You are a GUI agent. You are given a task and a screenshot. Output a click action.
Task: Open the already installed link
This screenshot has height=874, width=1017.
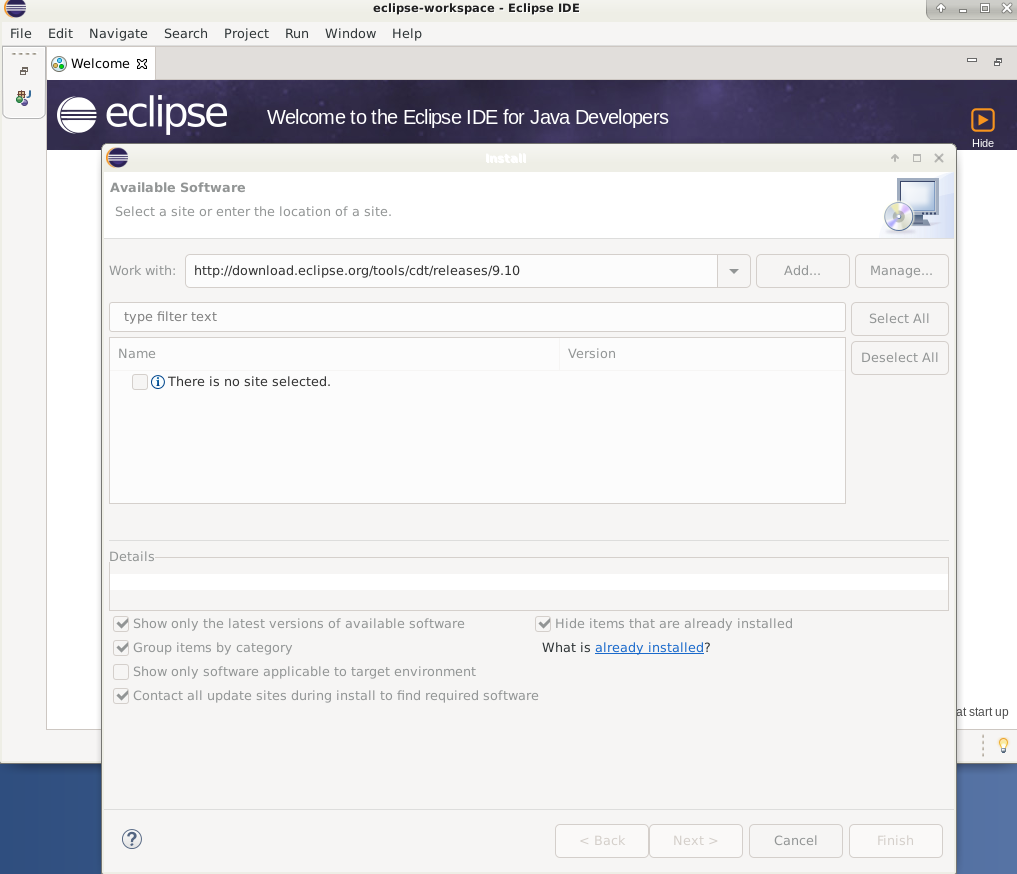(649, 648)
